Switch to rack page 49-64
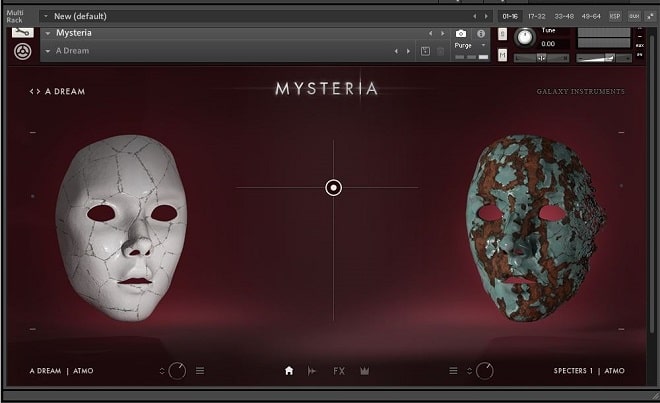The height and width of the screenshot is (403, 660). (591, 16)
